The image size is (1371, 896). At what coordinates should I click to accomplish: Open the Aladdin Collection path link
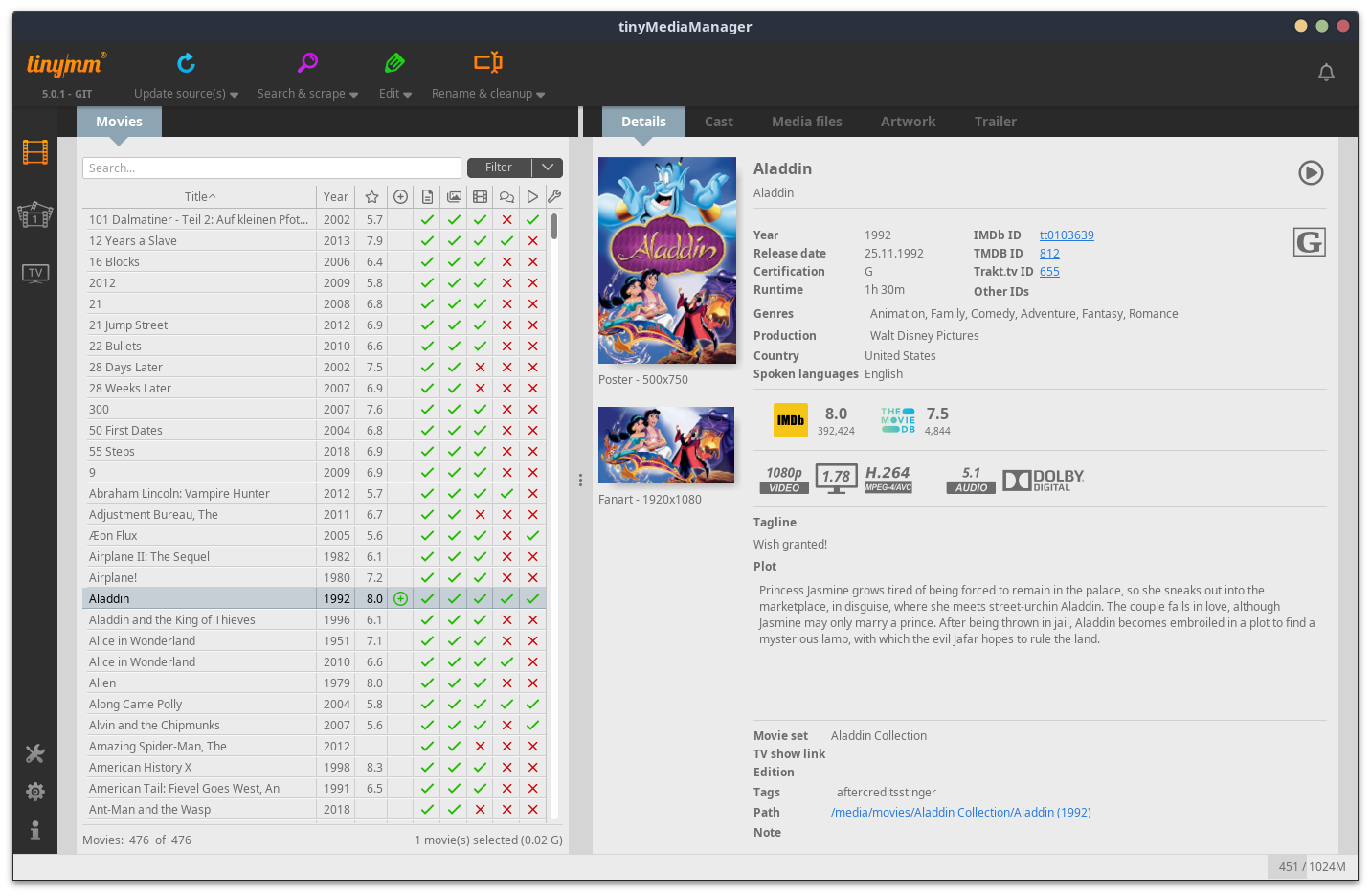(x=960, y=813)
